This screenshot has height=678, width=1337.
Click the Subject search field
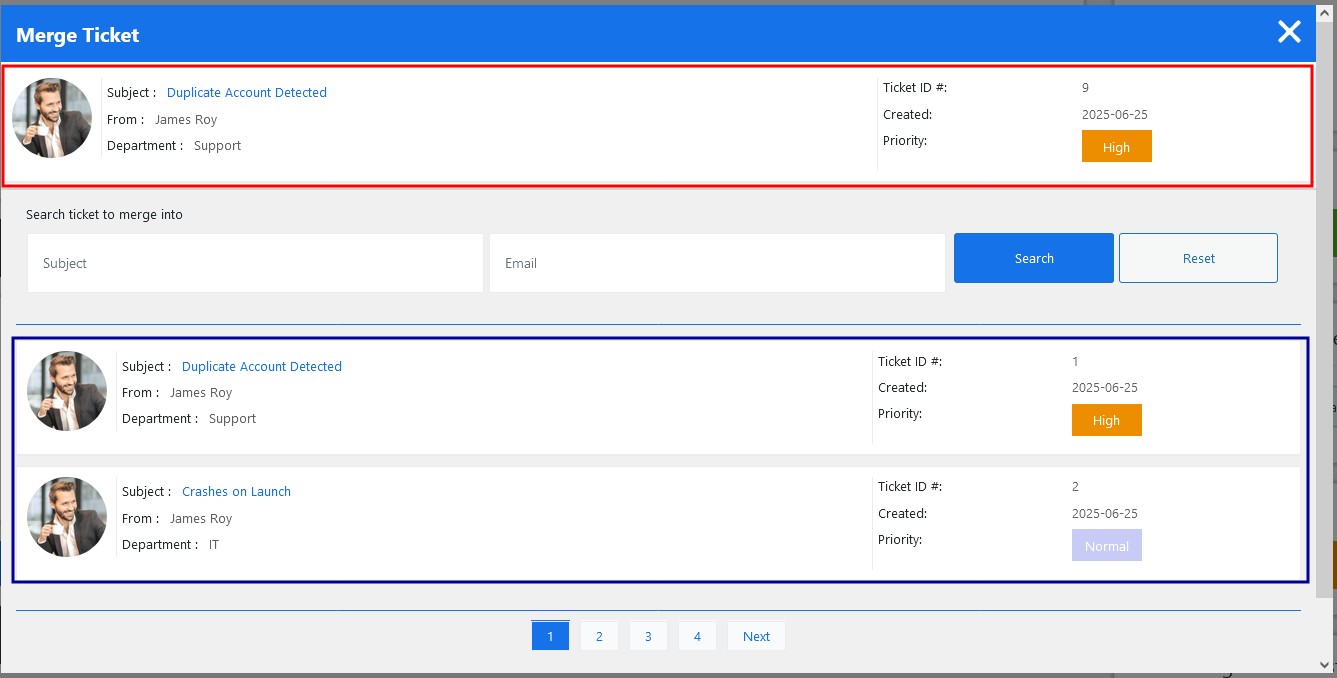click(x=255, y=263)
